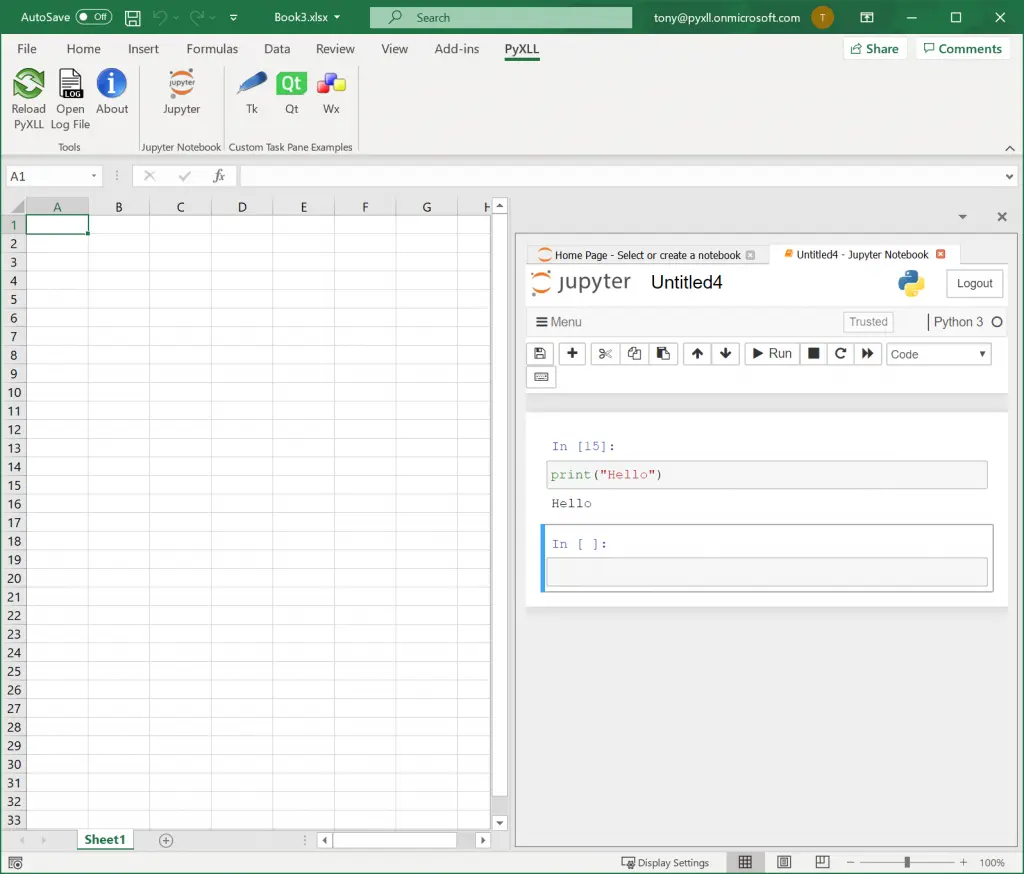Open the File tab

pos(27,49)
